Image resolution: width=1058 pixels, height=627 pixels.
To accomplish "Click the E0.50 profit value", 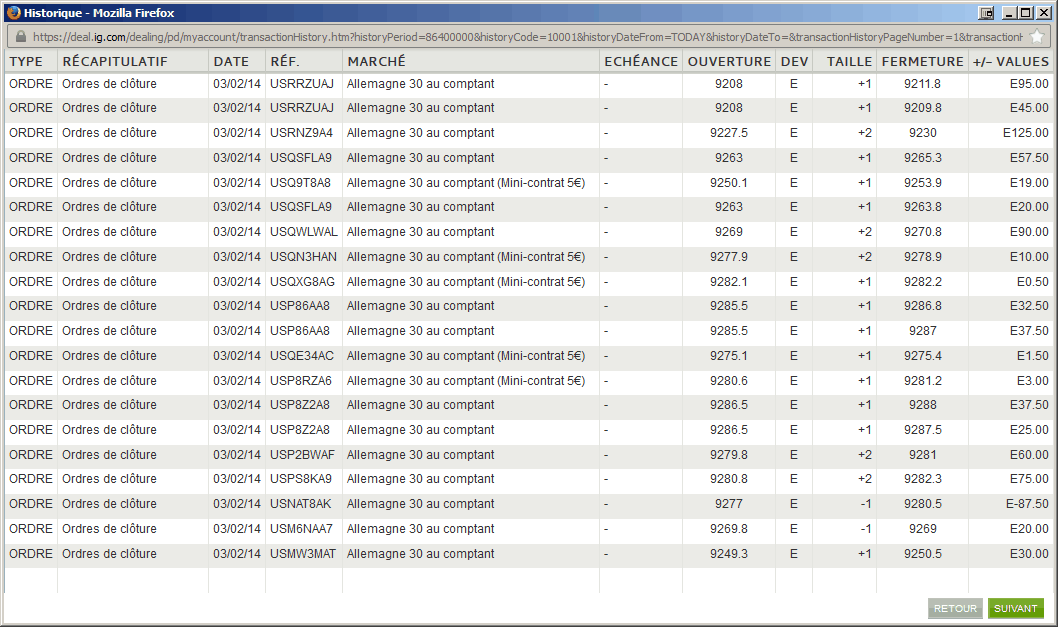I will click(x=1032, y=282).
